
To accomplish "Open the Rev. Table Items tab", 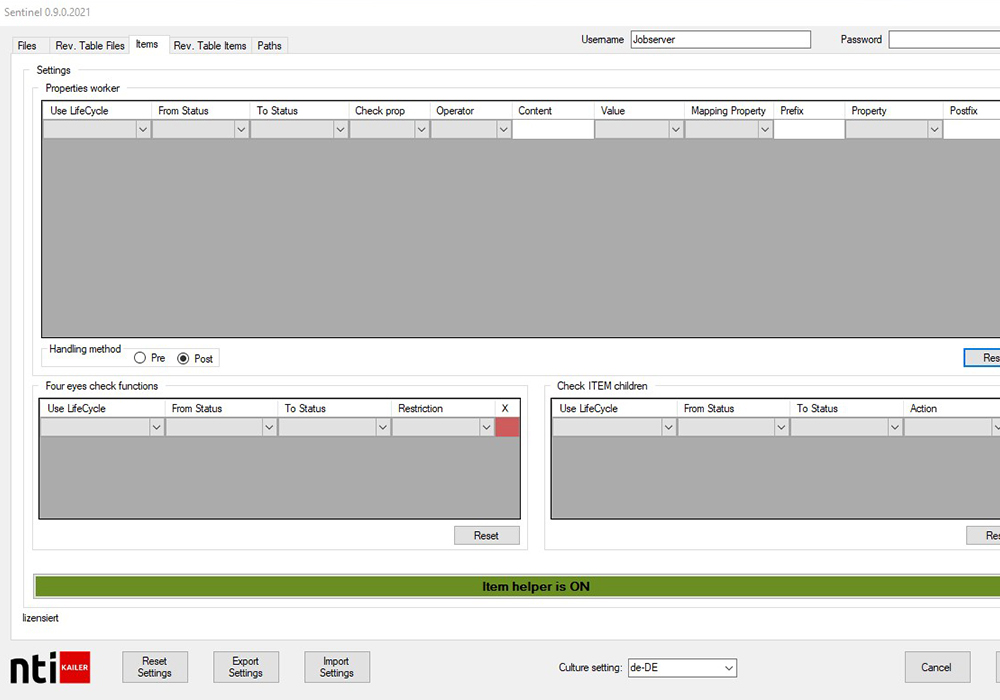I will (209, 46).
